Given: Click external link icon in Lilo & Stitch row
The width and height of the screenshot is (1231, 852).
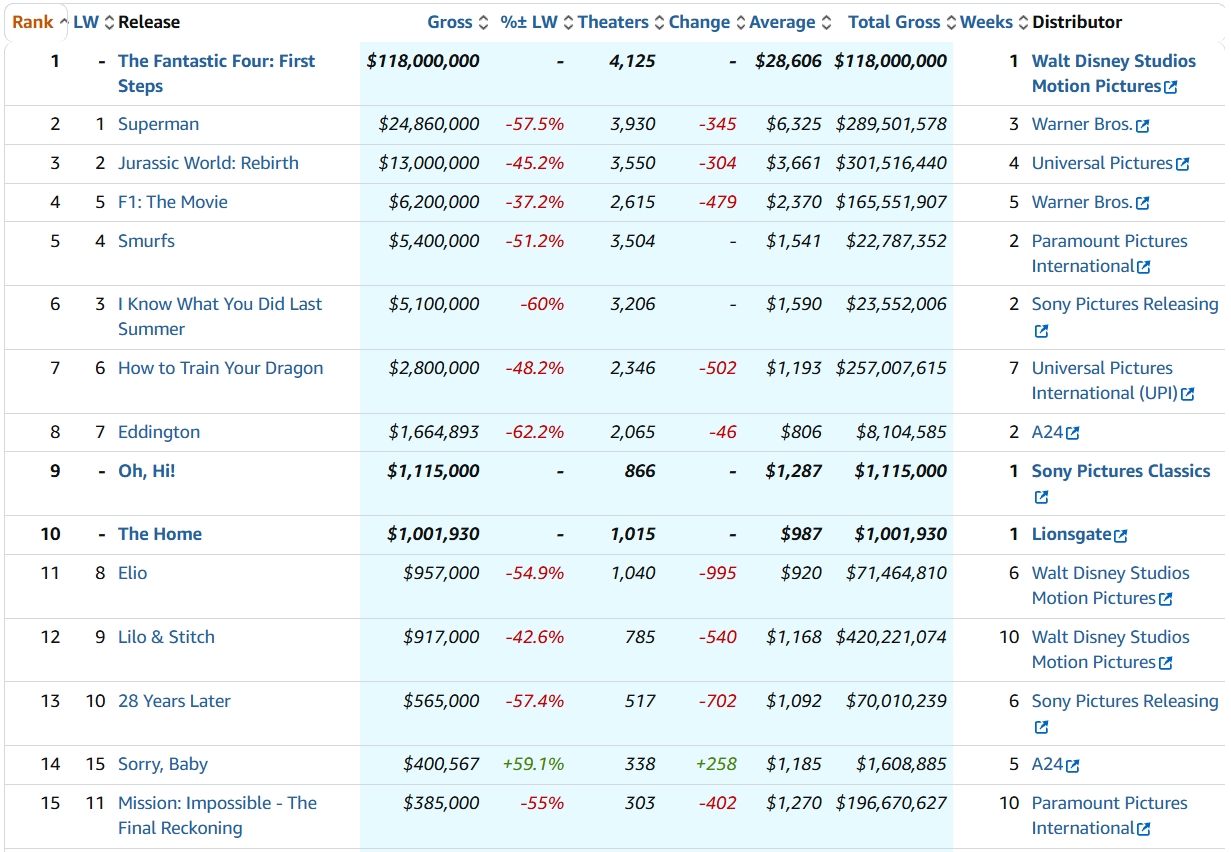Looking at the screenshot, I should 1165,663.
